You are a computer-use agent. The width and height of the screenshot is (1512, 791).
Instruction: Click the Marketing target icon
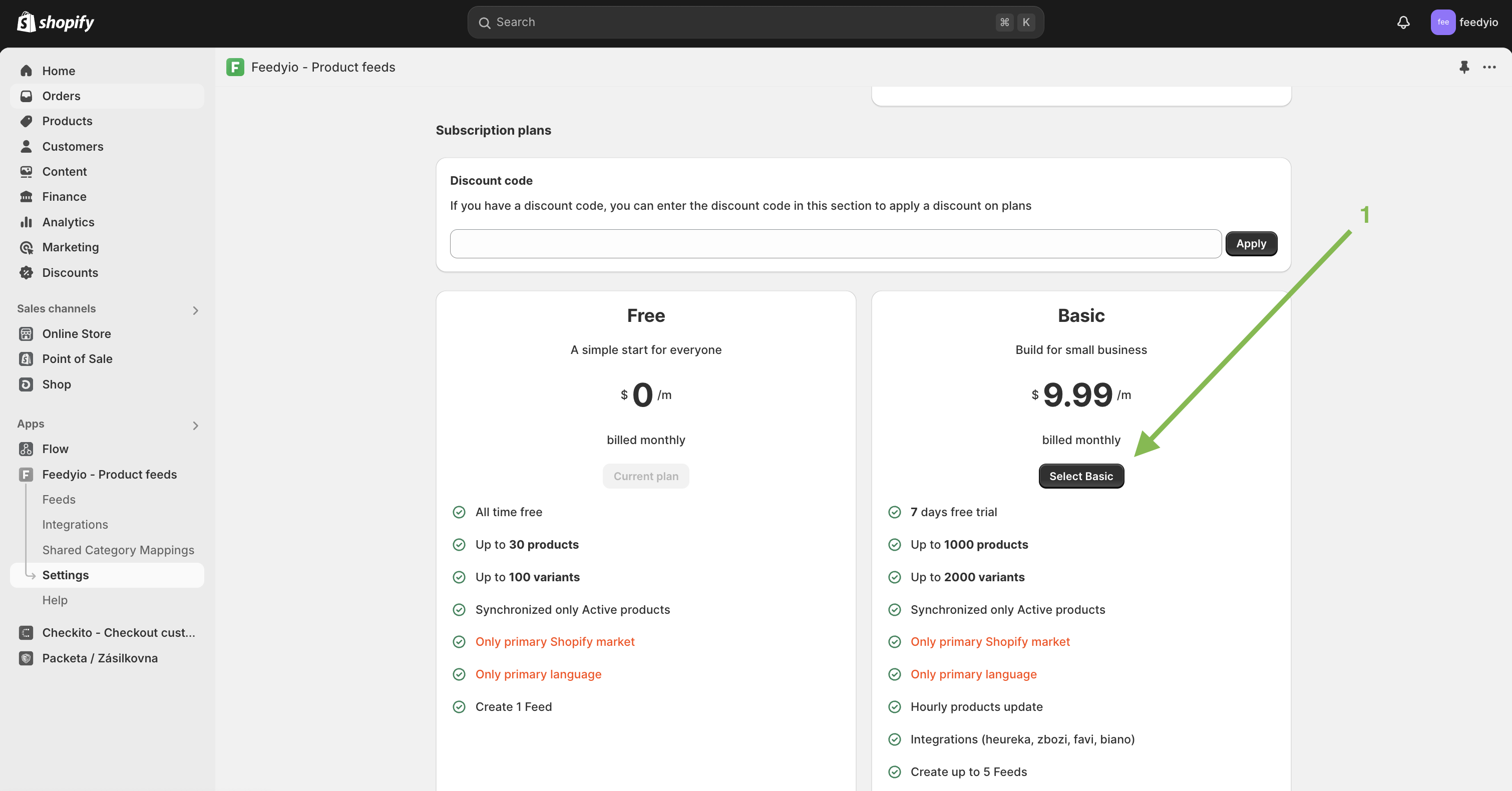pyautogui.click(x=26, y=247)
